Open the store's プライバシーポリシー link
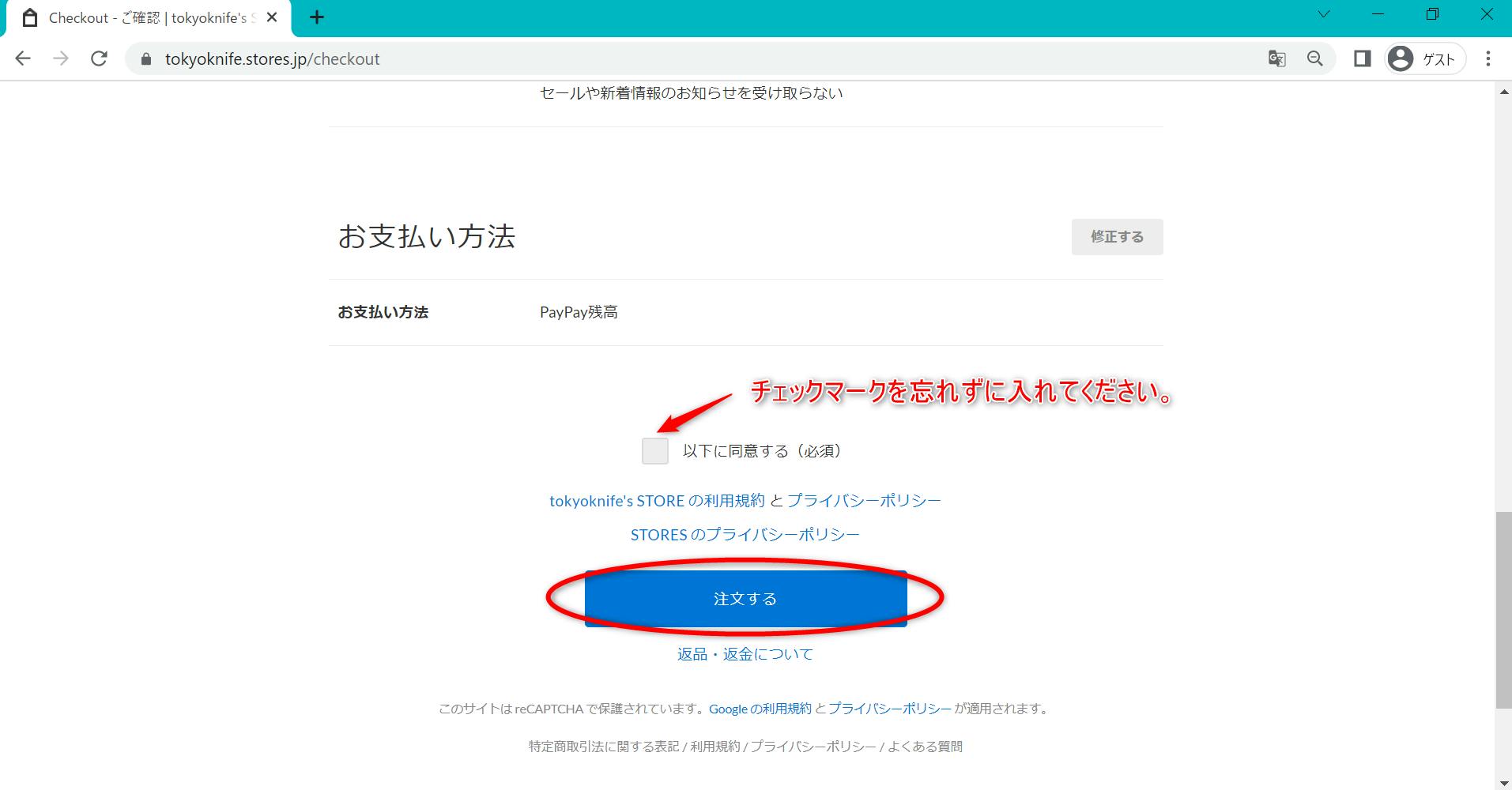 pos(864,501)
